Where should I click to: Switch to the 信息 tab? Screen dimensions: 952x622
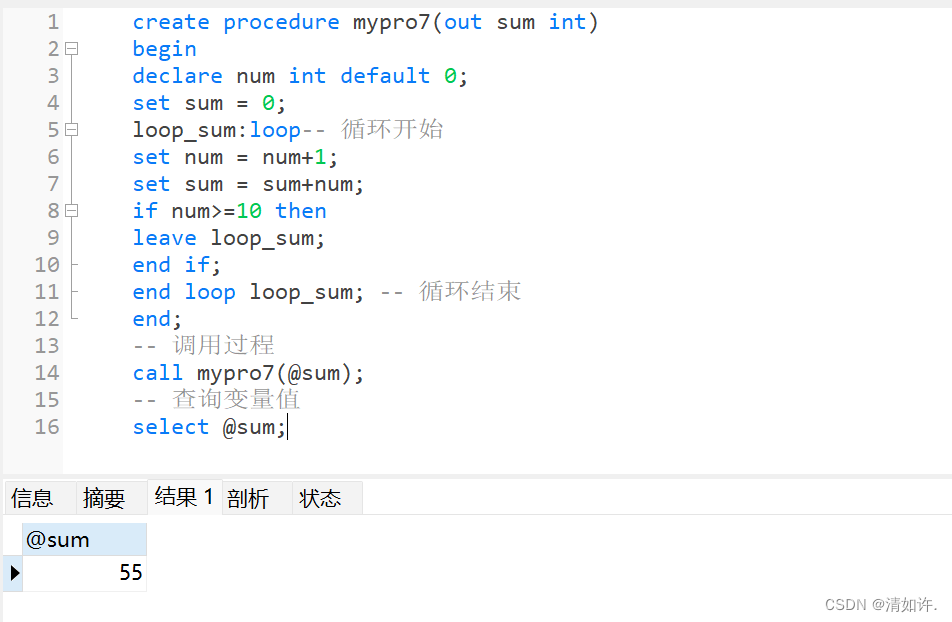(x=31, y=497)
